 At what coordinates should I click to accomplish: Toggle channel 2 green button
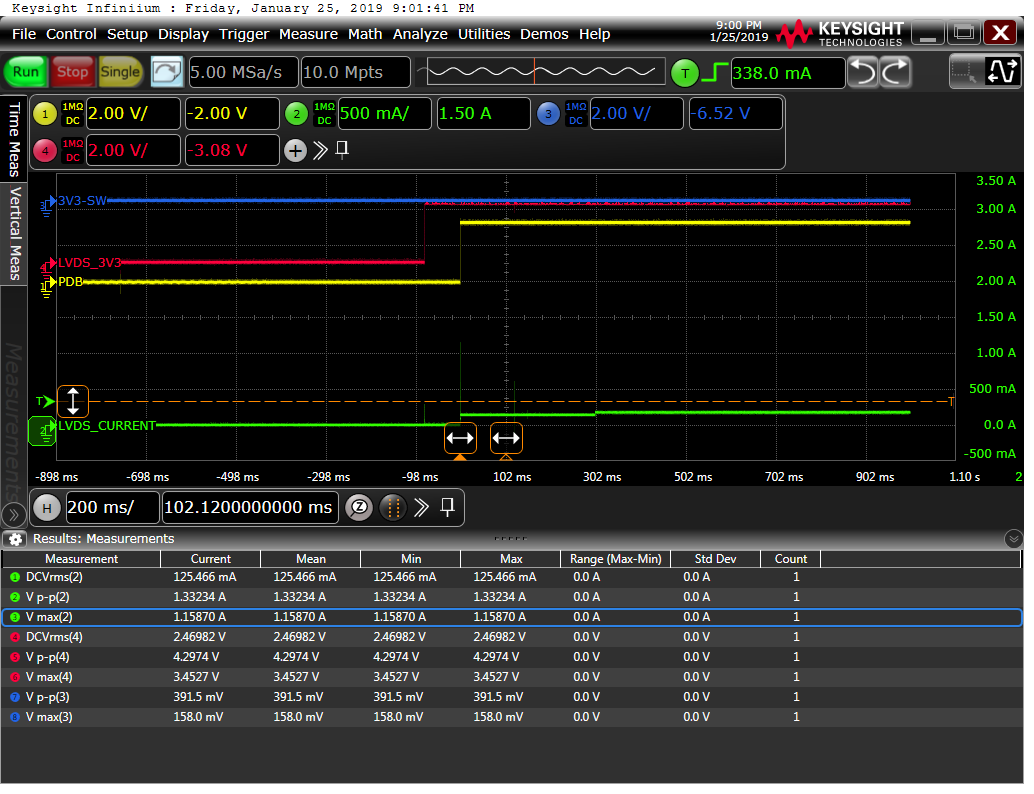297,114
